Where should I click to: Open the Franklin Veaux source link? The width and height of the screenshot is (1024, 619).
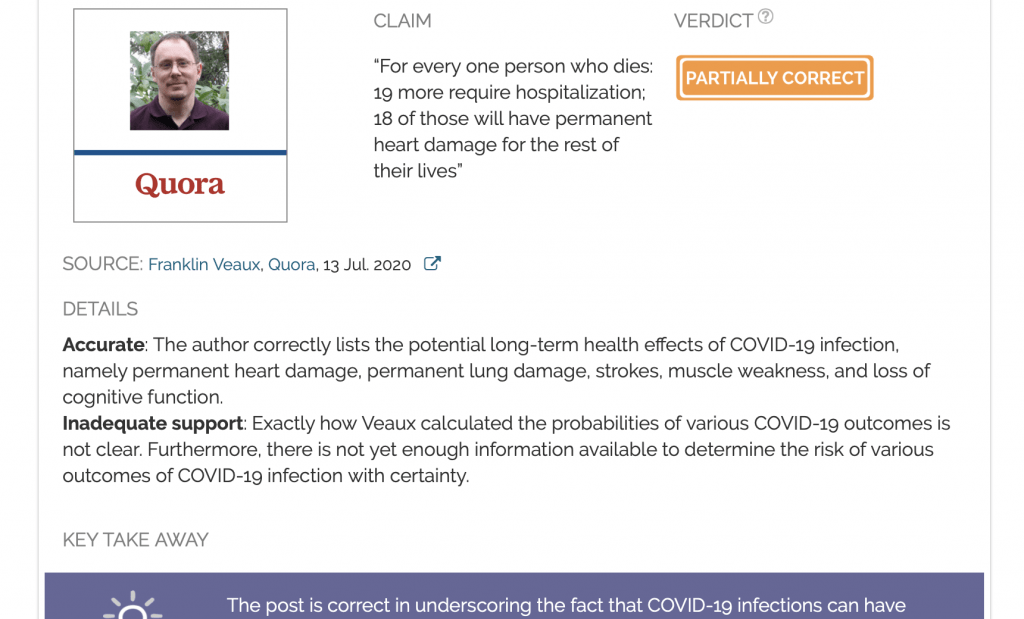point(204,265)
